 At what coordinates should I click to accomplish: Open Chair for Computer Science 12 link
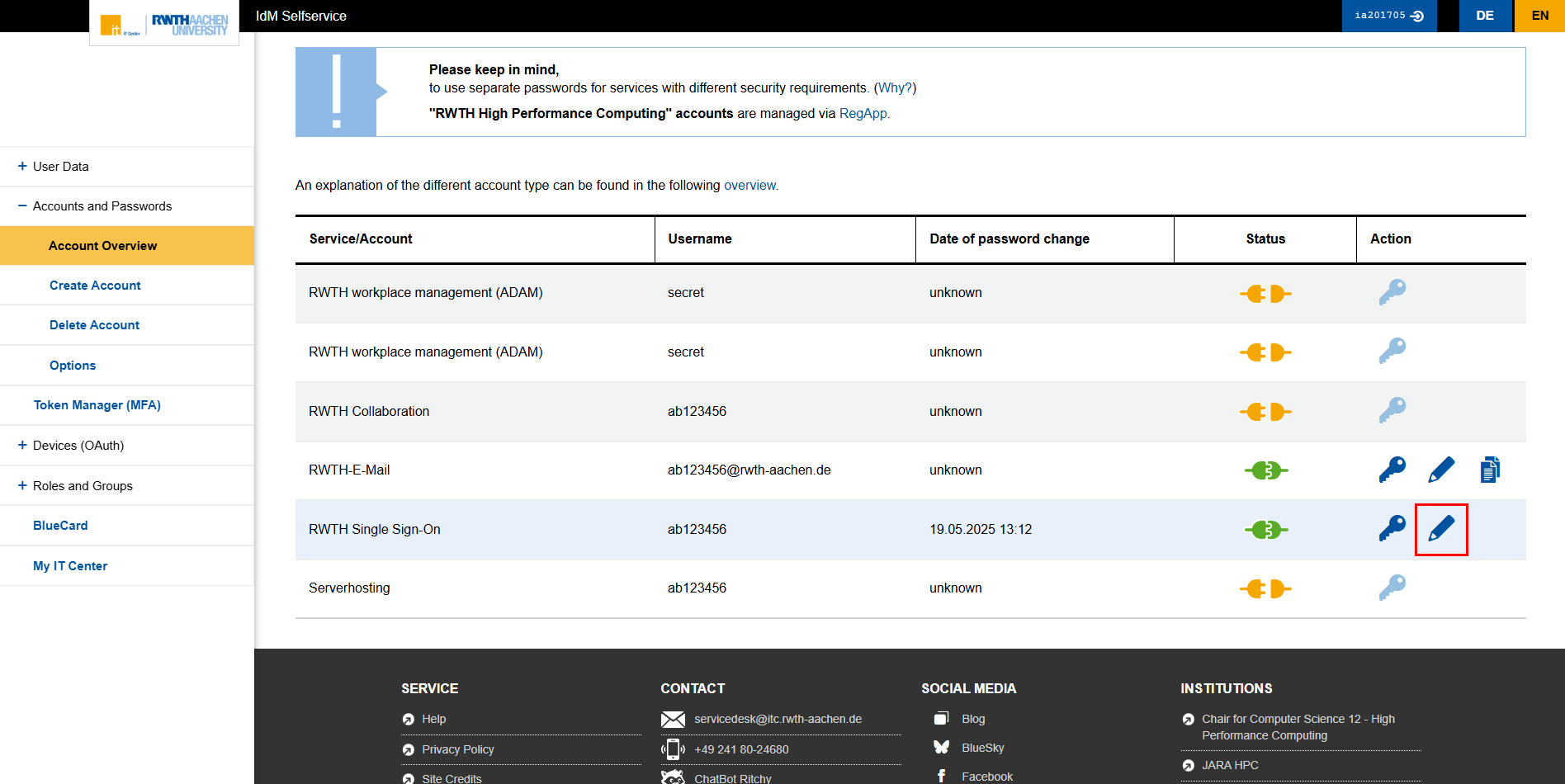1298,727
